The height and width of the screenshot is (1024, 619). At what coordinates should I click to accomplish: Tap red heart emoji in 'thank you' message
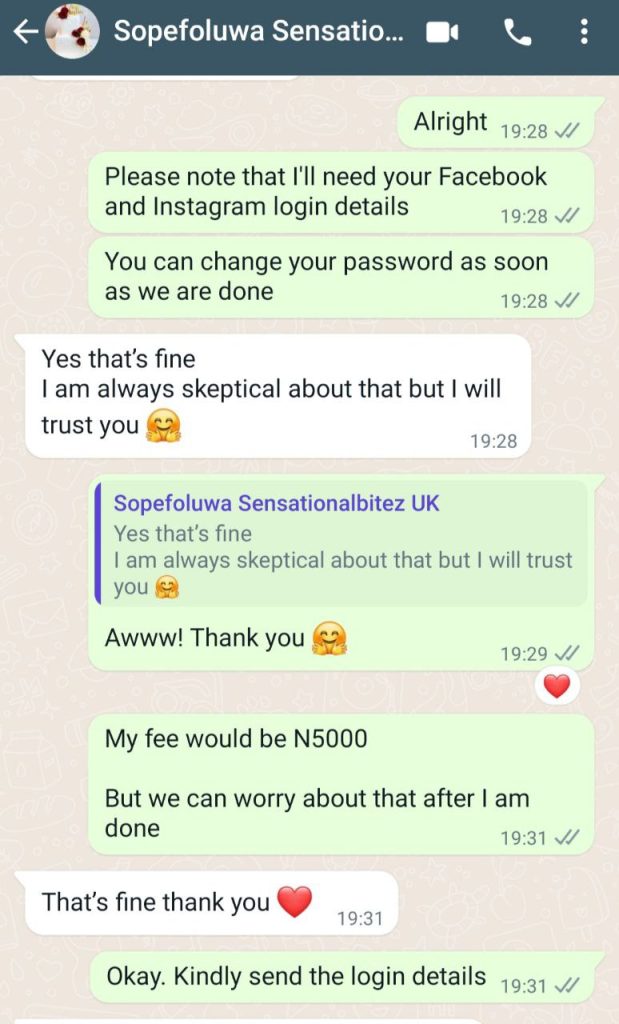pyautogui.click(x=294, y=902)
